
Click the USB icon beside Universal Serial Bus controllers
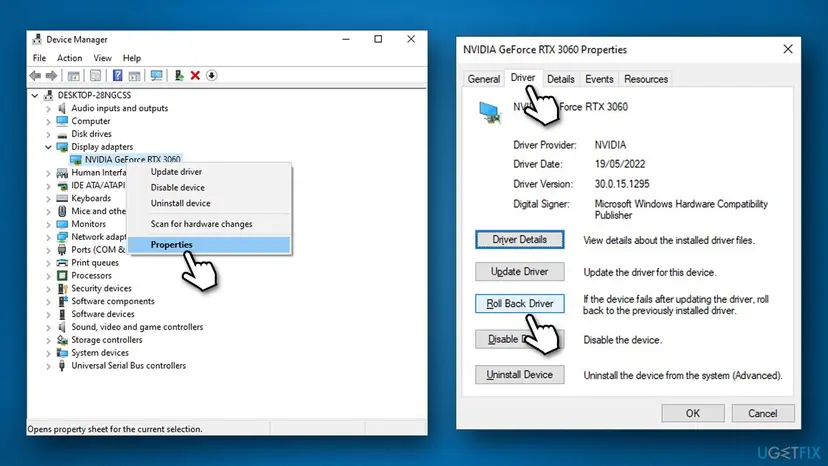tap(62, 366)
